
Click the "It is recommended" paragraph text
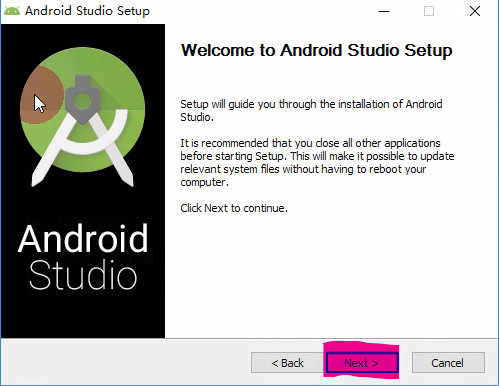[317, 163]
